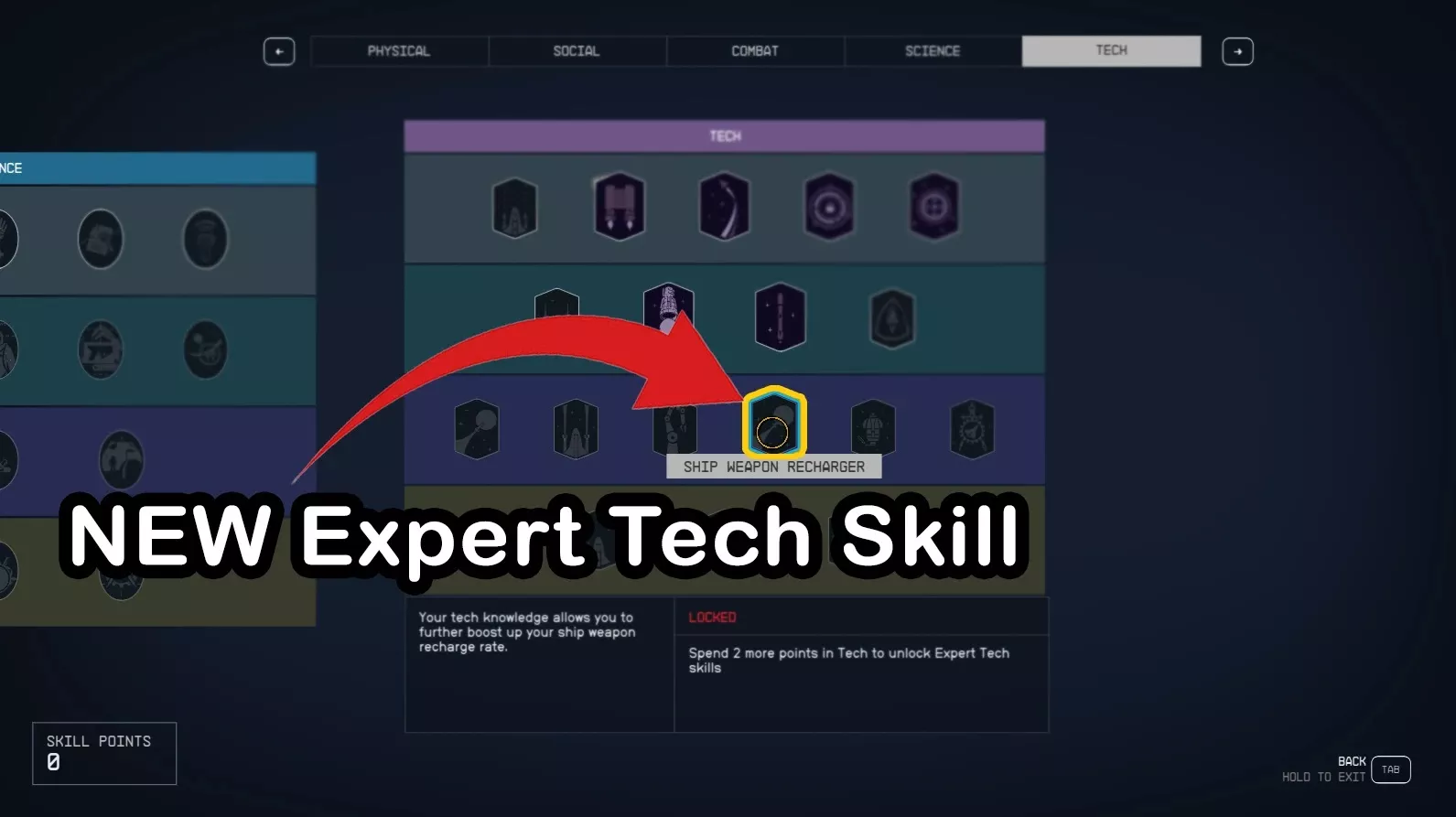Click the left arrow before the Physical tab

point(279,51)
